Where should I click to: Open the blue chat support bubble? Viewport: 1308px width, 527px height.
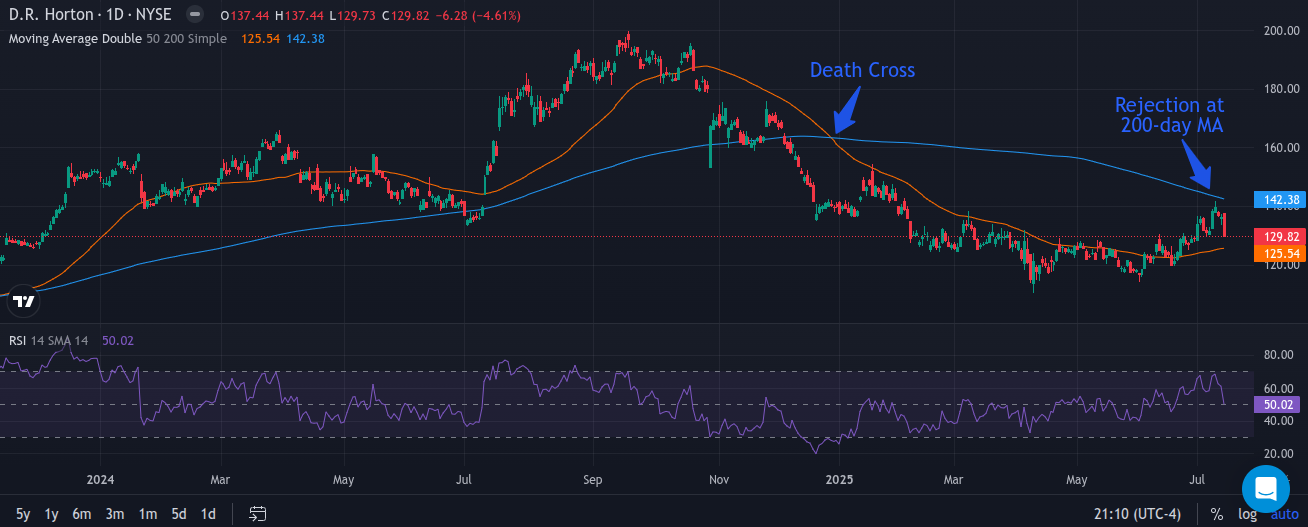pos(1265,488)
